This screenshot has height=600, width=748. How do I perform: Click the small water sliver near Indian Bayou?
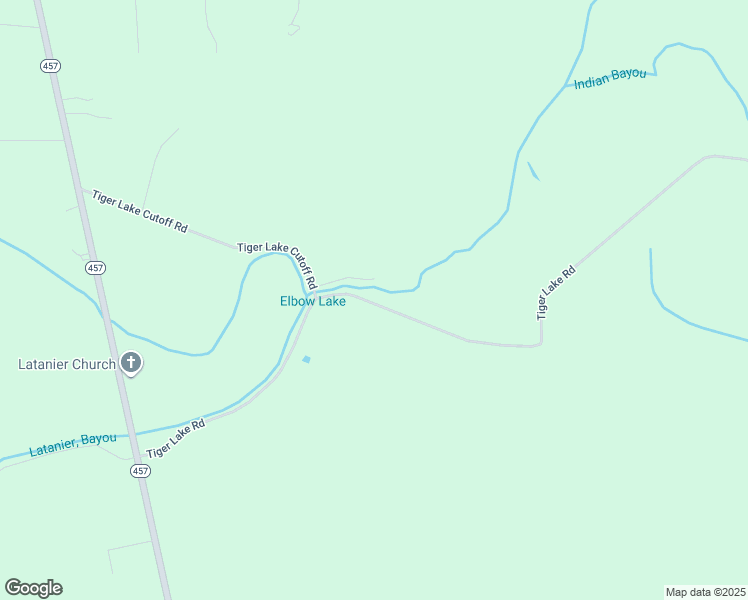pyautogui.click(x=533, y=172)
